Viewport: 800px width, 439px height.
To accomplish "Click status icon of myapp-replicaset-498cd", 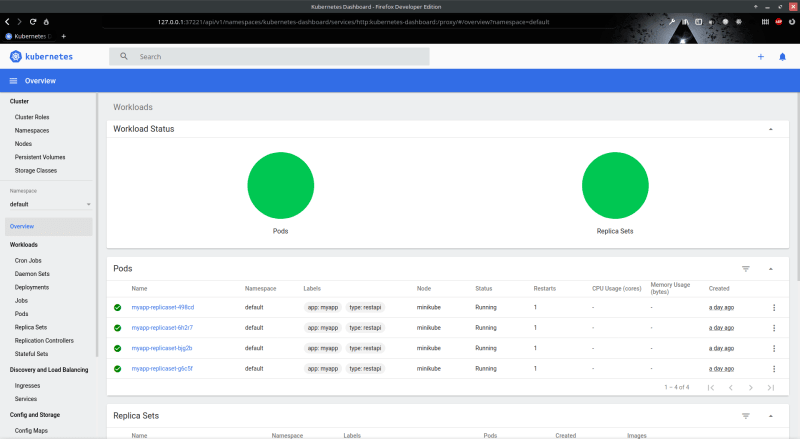I will (117, 307).
